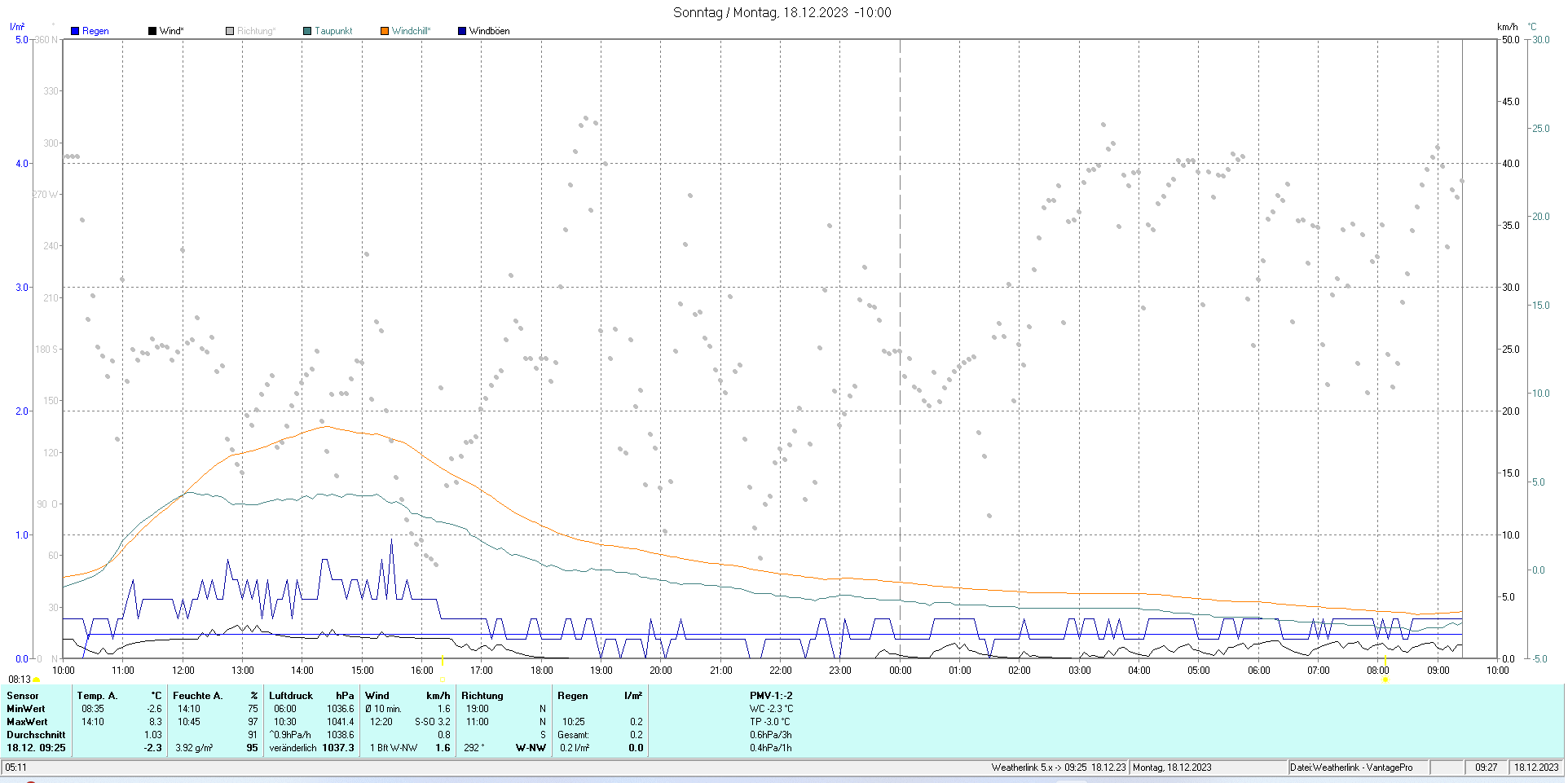Image resolution: width=1568 pixels, height=783 pixels.
Task: Click the Montag, 18.12.2023 status field
Action: tap(1172, 768)
